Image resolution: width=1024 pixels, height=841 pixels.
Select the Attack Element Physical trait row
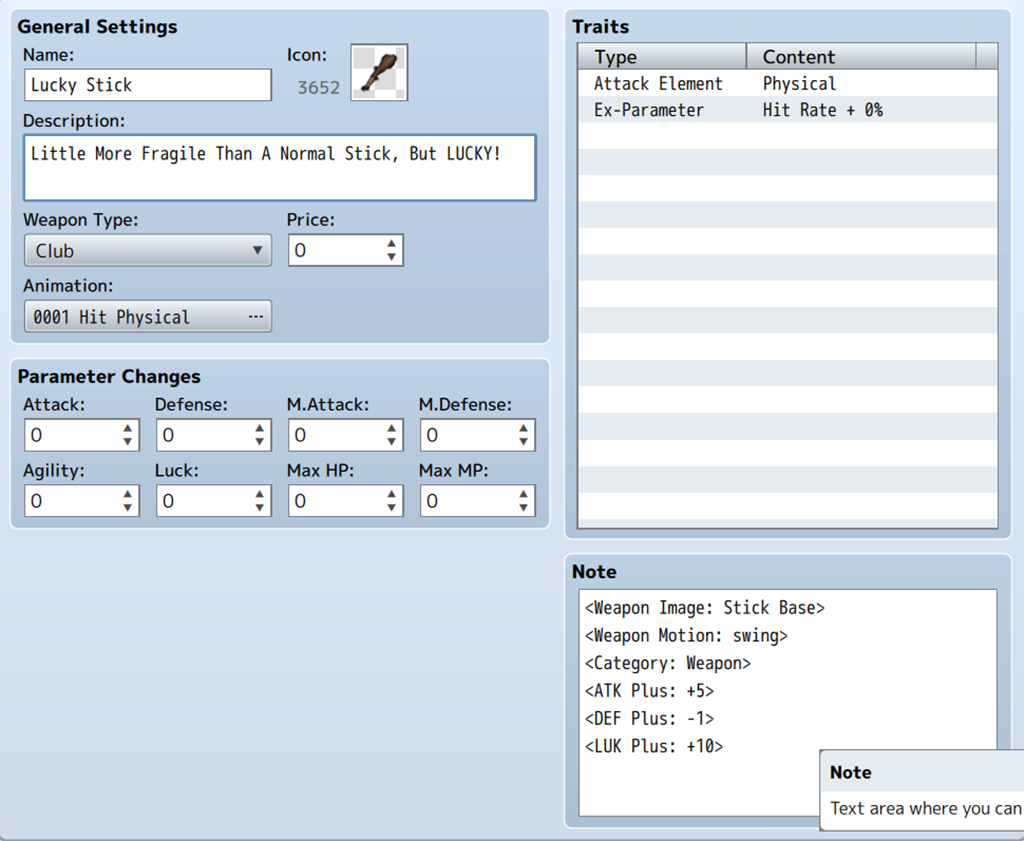click(x=788, y=84)
